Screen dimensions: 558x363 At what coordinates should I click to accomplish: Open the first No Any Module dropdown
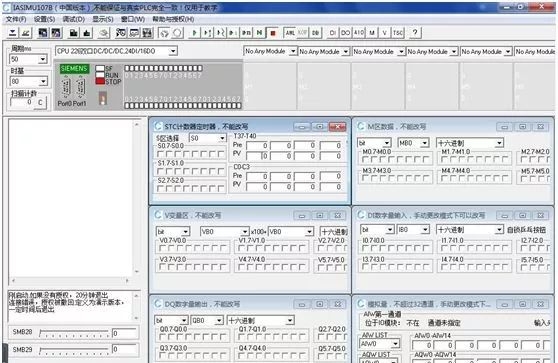click(293, 52)
